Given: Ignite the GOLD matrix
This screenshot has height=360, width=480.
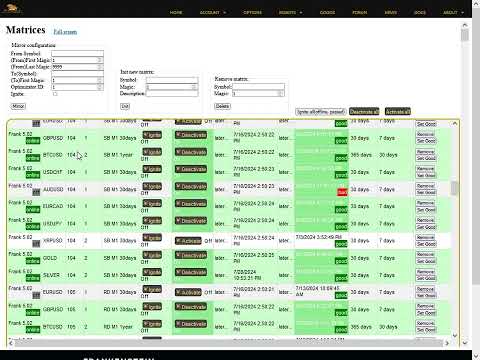Looking at the screenshot, I should (x=152, y=255).
